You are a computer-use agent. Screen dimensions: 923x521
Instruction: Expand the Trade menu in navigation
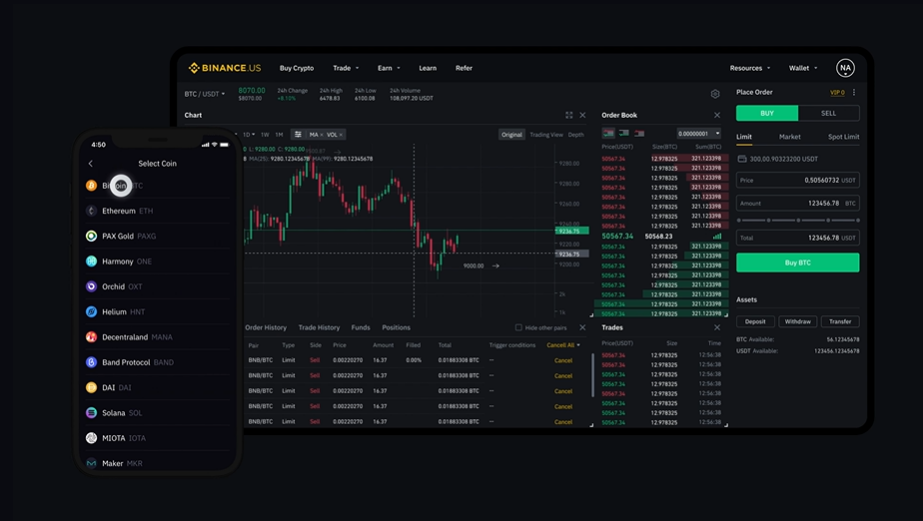[346, 68]
